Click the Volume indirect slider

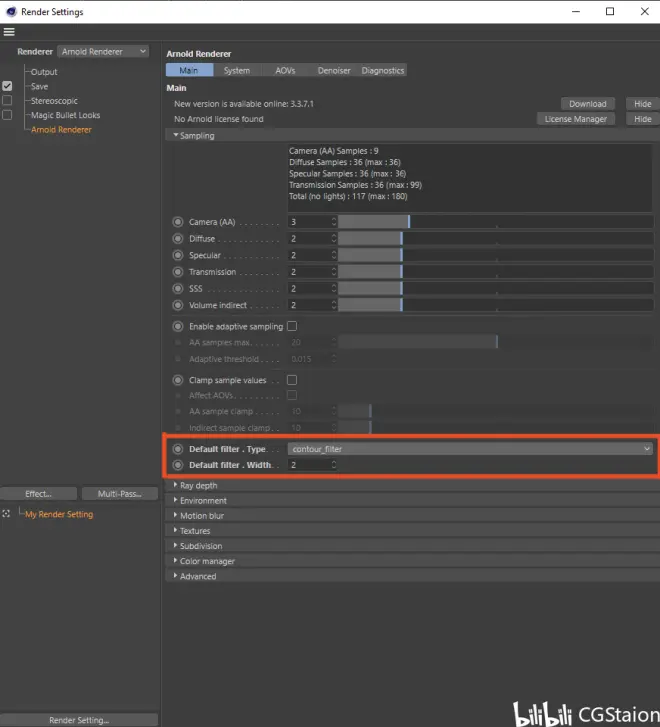click(x=496, y=305)
